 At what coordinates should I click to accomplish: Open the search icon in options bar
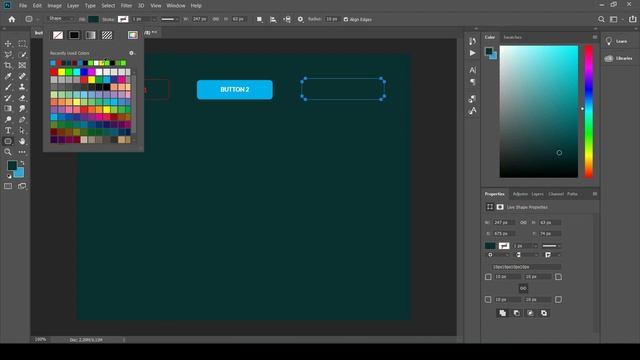pos(601,19)
